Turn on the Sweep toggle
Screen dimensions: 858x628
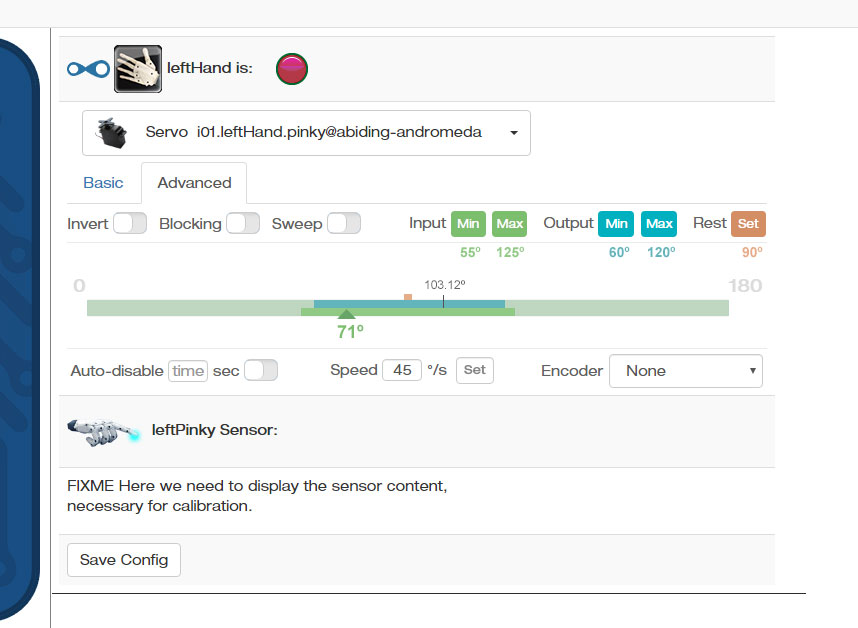[x=344, y=223]
